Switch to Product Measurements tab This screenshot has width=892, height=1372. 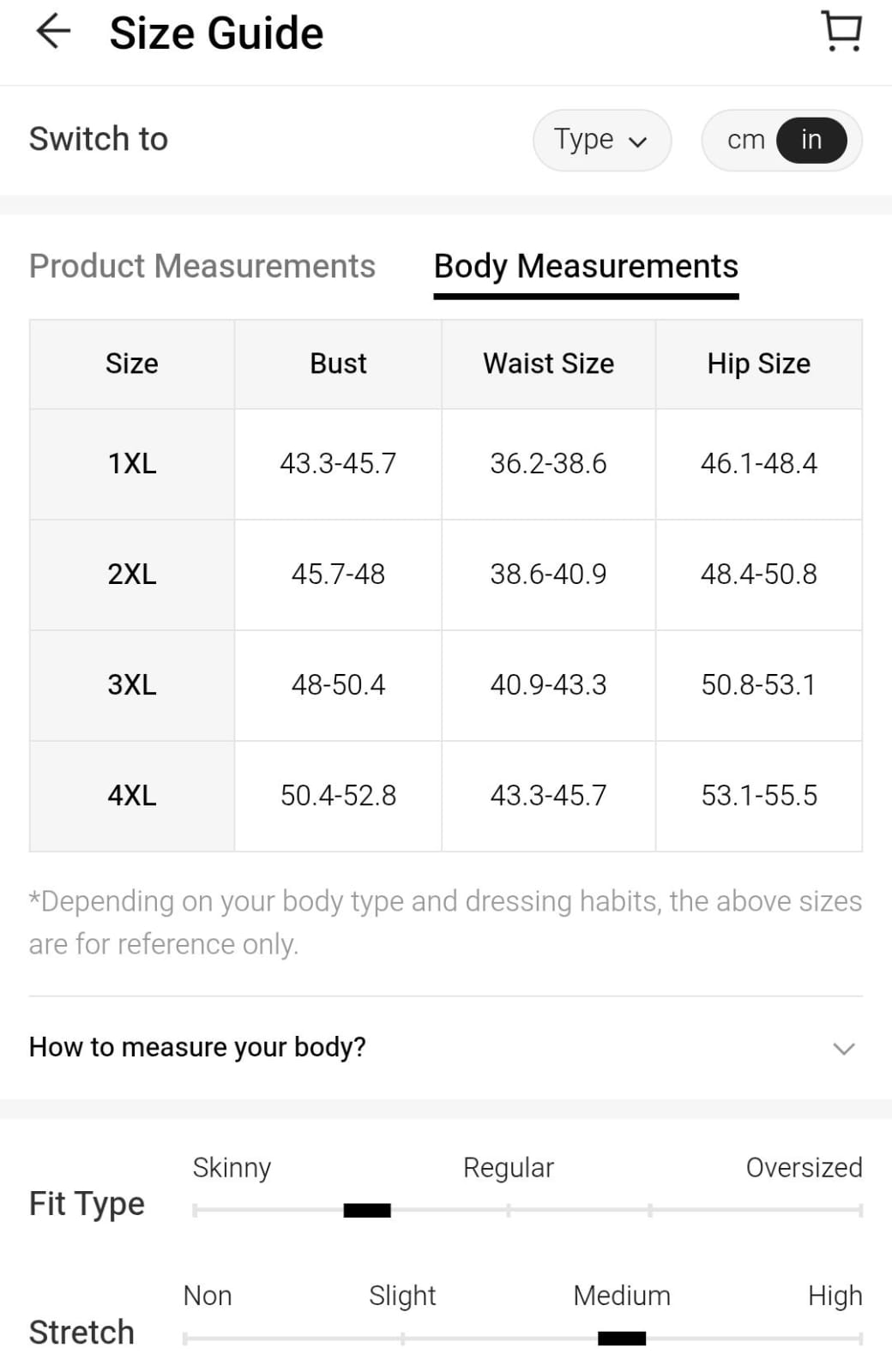[x=202, y=266]
